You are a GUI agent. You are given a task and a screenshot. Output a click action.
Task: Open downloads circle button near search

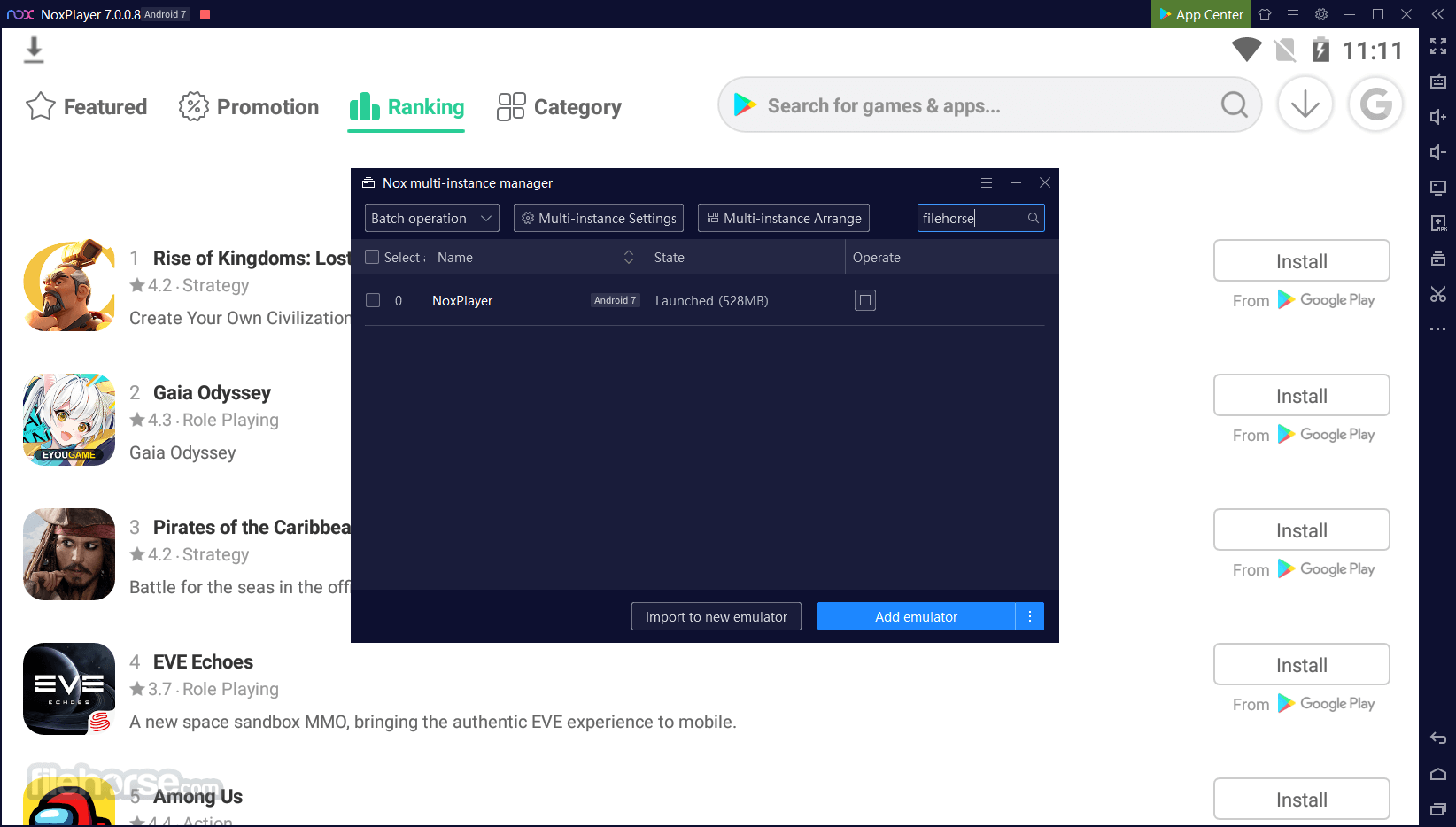click(1305, 104)
